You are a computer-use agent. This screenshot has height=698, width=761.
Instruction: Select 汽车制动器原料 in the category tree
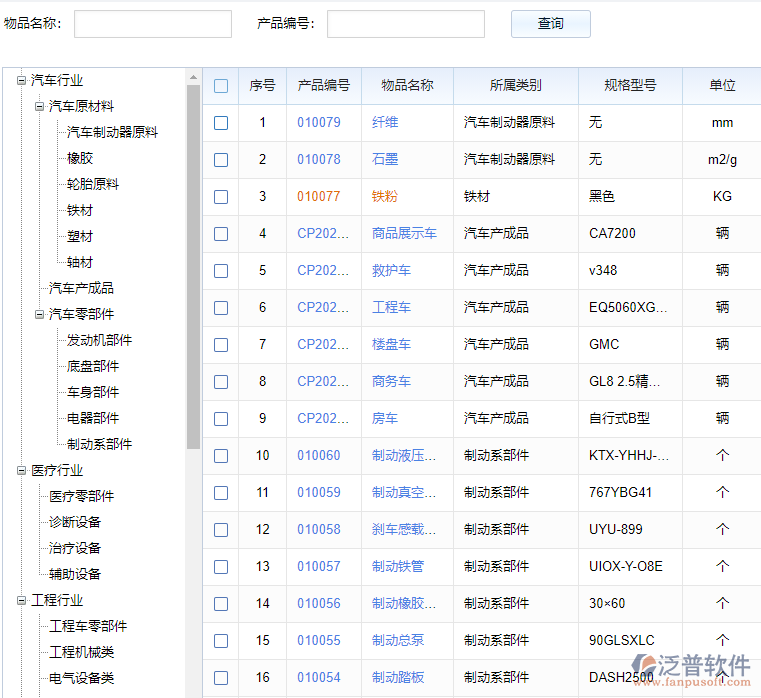112,133
